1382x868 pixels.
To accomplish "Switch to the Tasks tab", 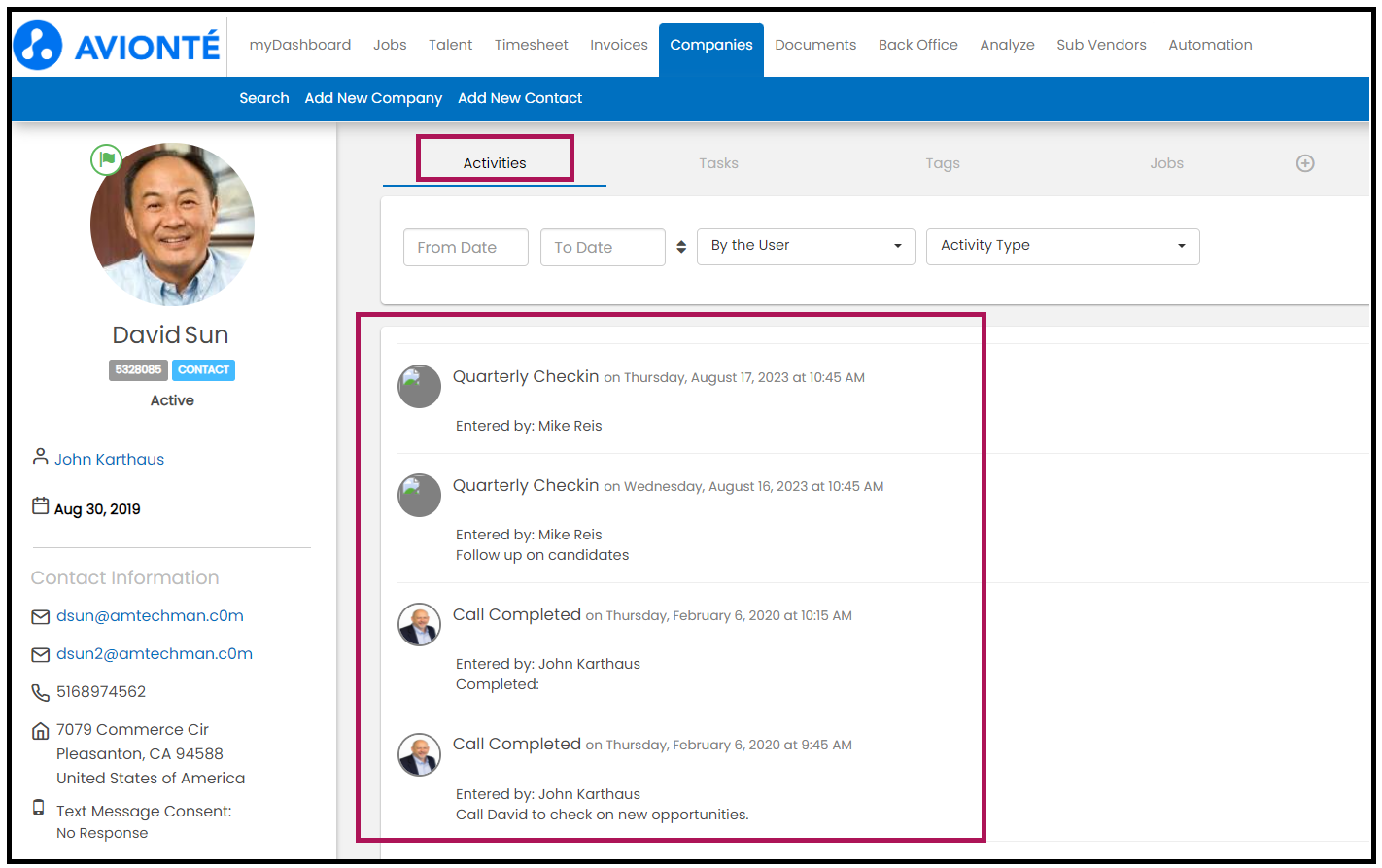I will [718, 163].
